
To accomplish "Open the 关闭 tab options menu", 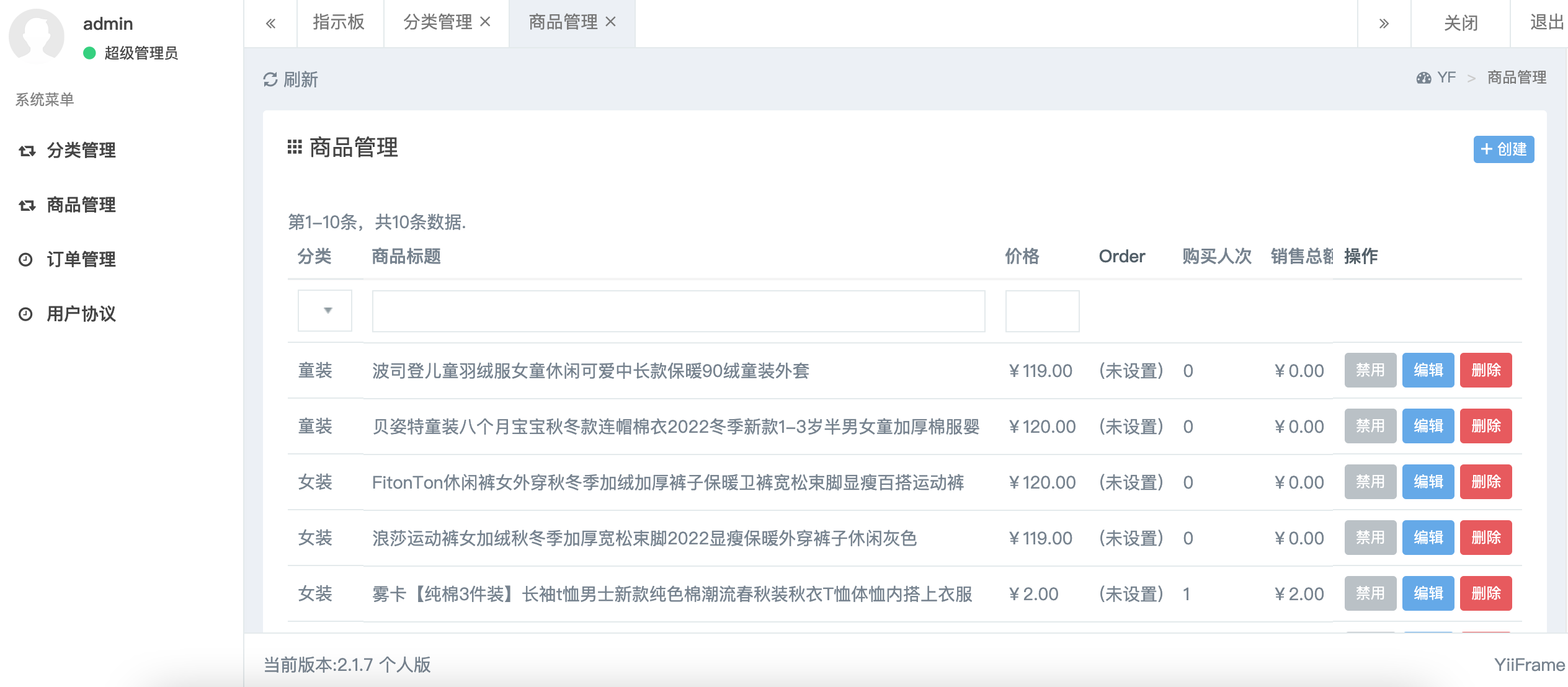I will coord(1461,23).
